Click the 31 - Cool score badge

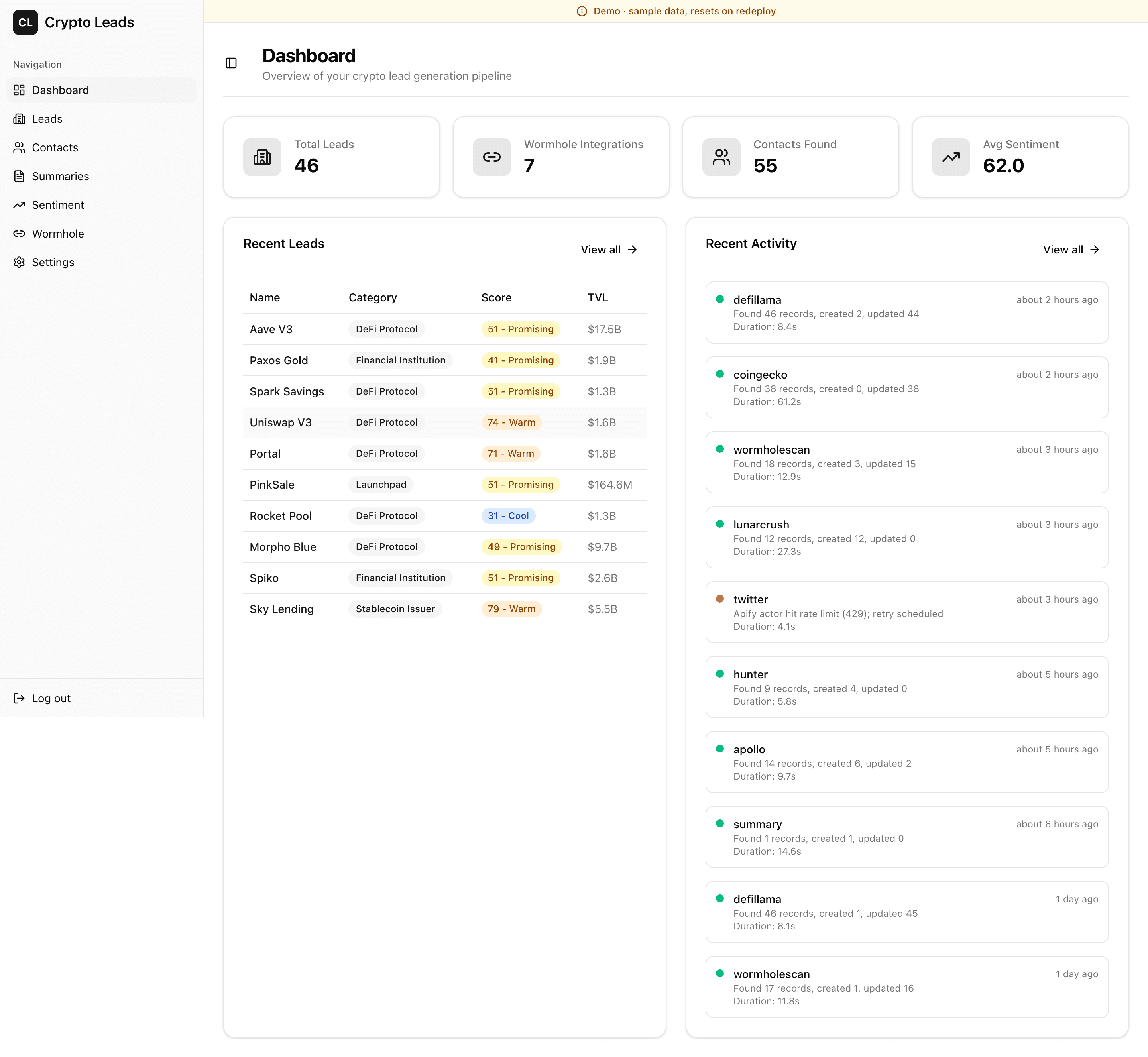coord(508,515)
